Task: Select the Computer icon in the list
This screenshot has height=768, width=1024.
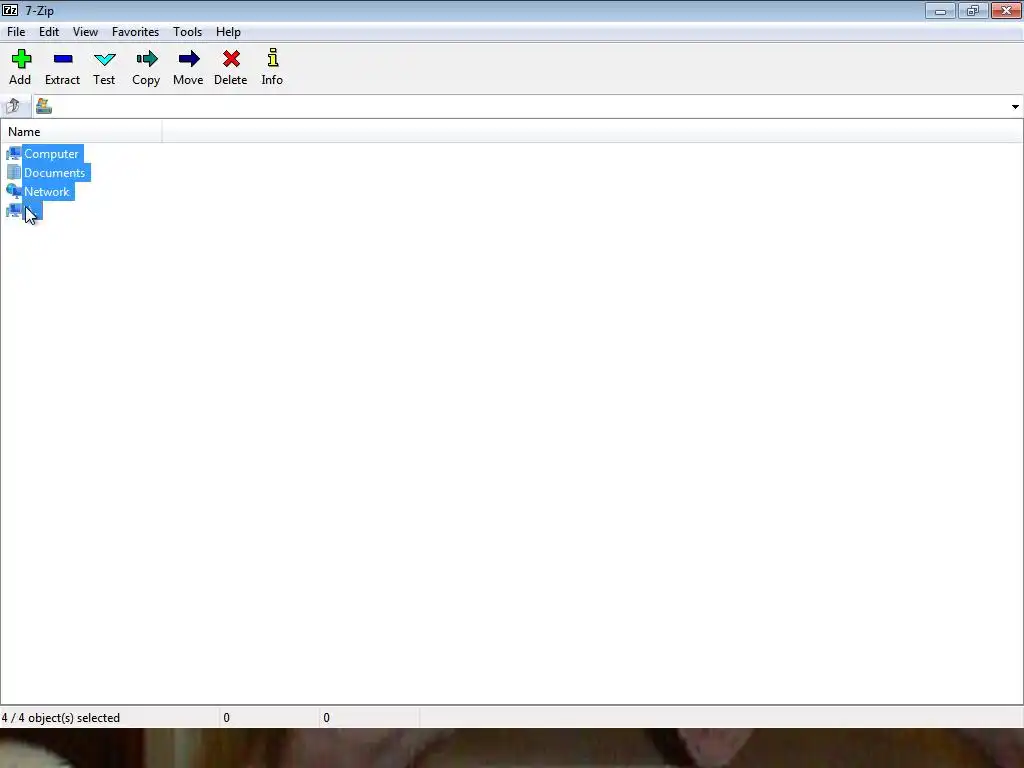Action: 14,153
